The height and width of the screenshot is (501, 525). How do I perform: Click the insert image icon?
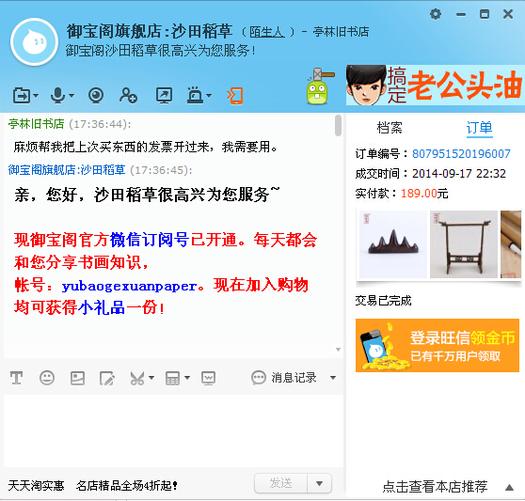77,378
